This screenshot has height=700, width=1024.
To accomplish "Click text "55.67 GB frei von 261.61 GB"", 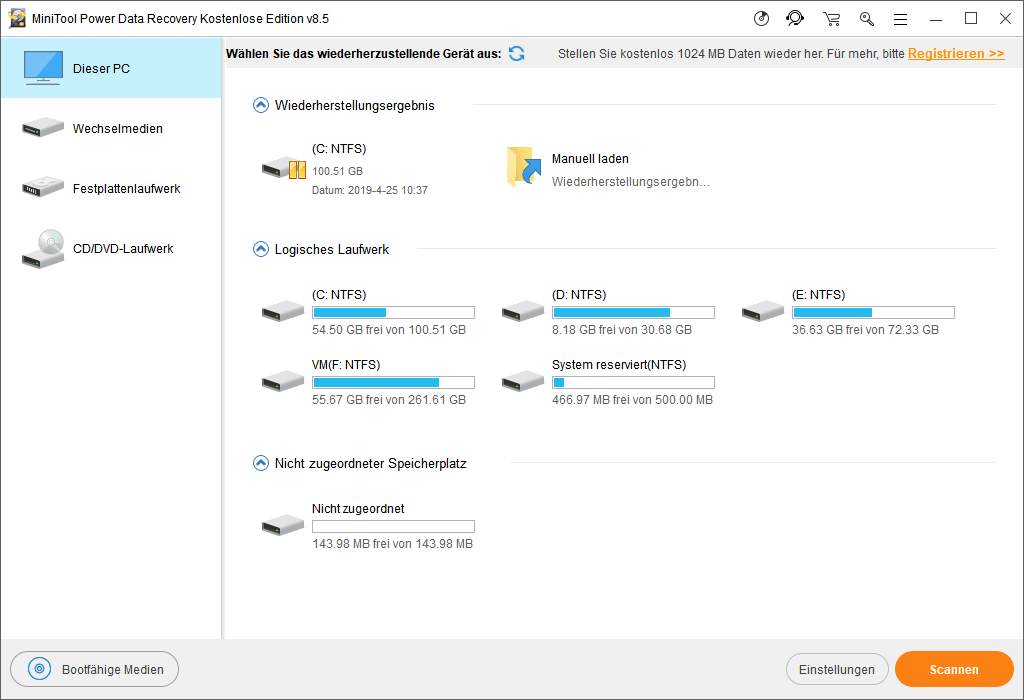I will click(x=389, y=400).
